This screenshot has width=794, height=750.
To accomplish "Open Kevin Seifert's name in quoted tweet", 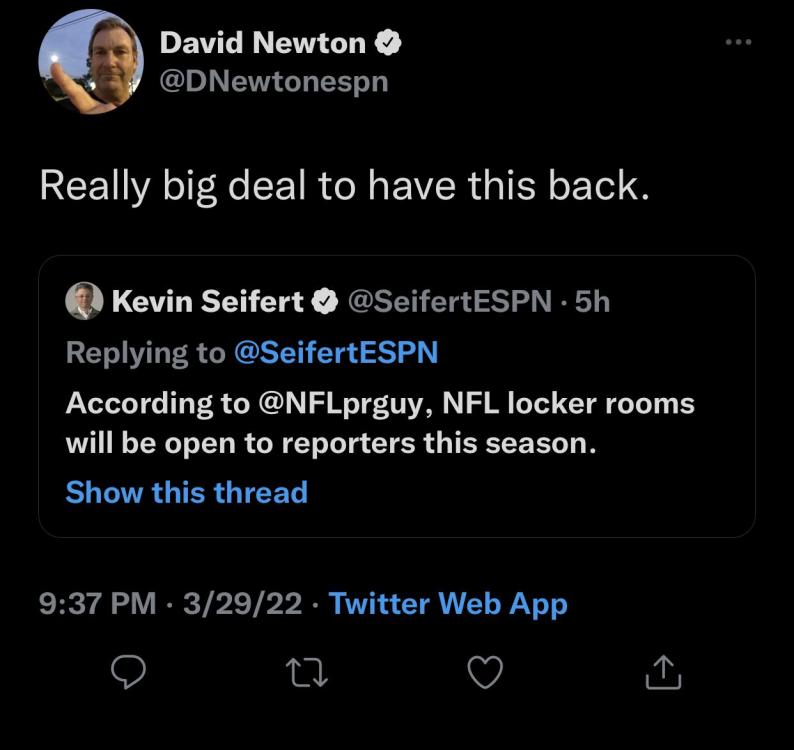I will 207,302.
